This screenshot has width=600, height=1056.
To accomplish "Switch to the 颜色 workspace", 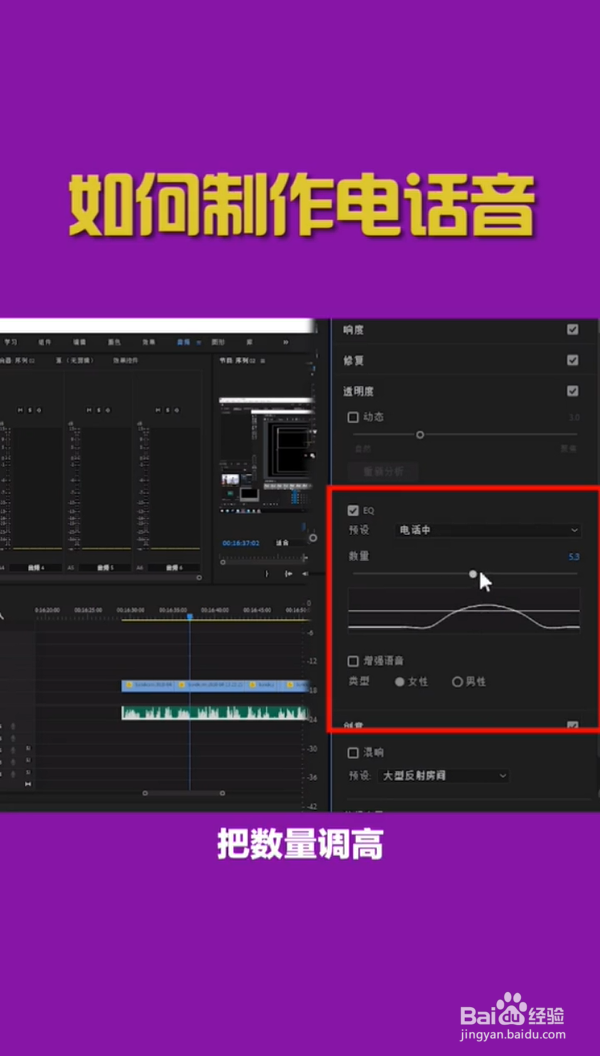I will pyautogui.click(x=114, y=342).
